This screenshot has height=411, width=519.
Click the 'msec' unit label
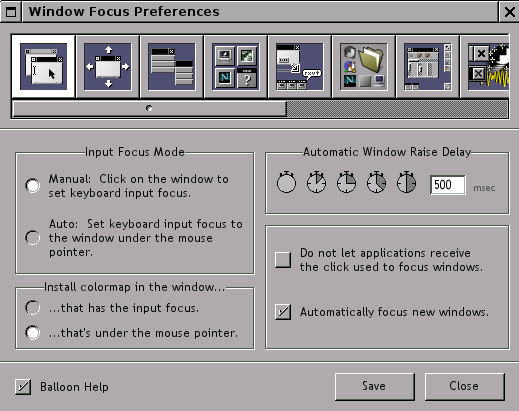pyautogui.click(x=484, y=188)
